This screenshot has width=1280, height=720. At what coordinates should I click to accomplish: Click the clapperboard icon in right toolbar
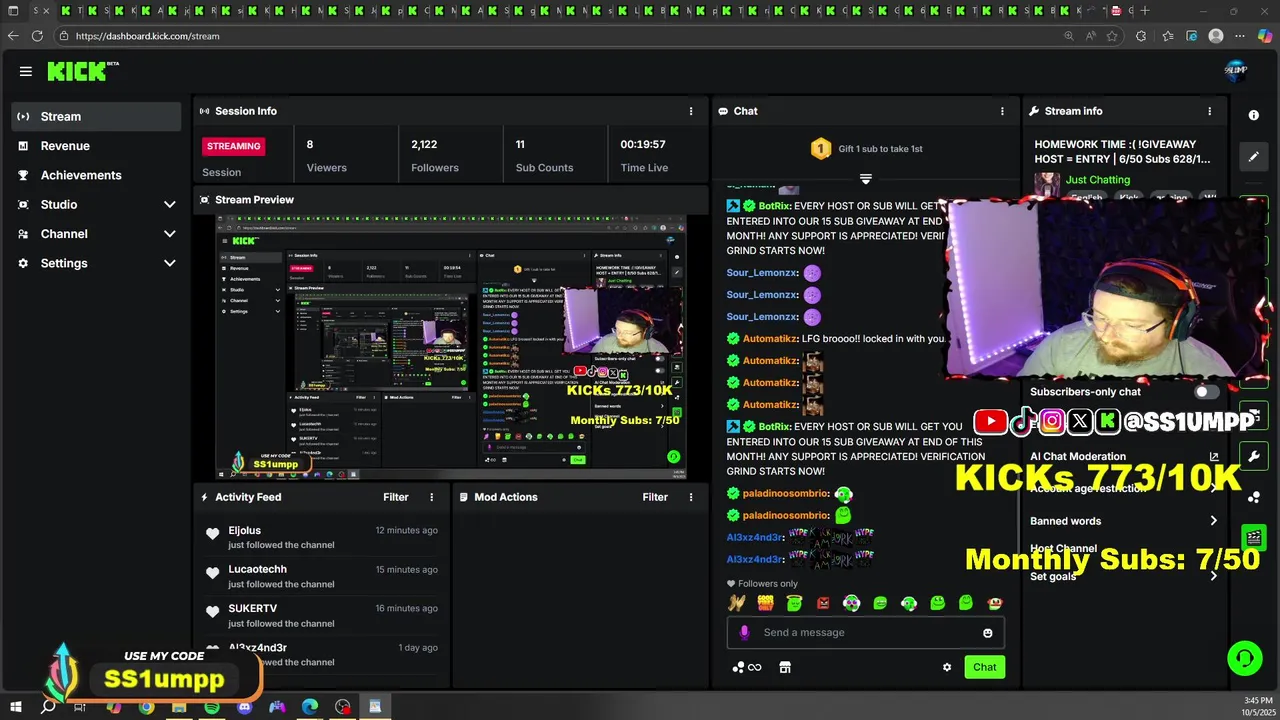pos(1254,537)
